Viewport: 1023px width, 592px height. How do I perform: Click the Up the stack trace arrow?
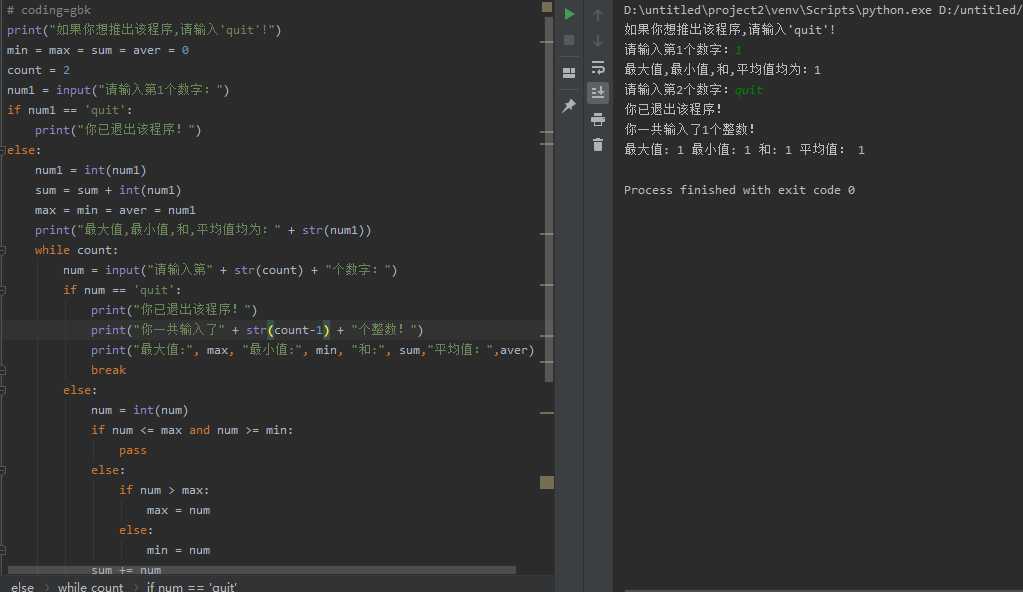(x=598, y=14)
